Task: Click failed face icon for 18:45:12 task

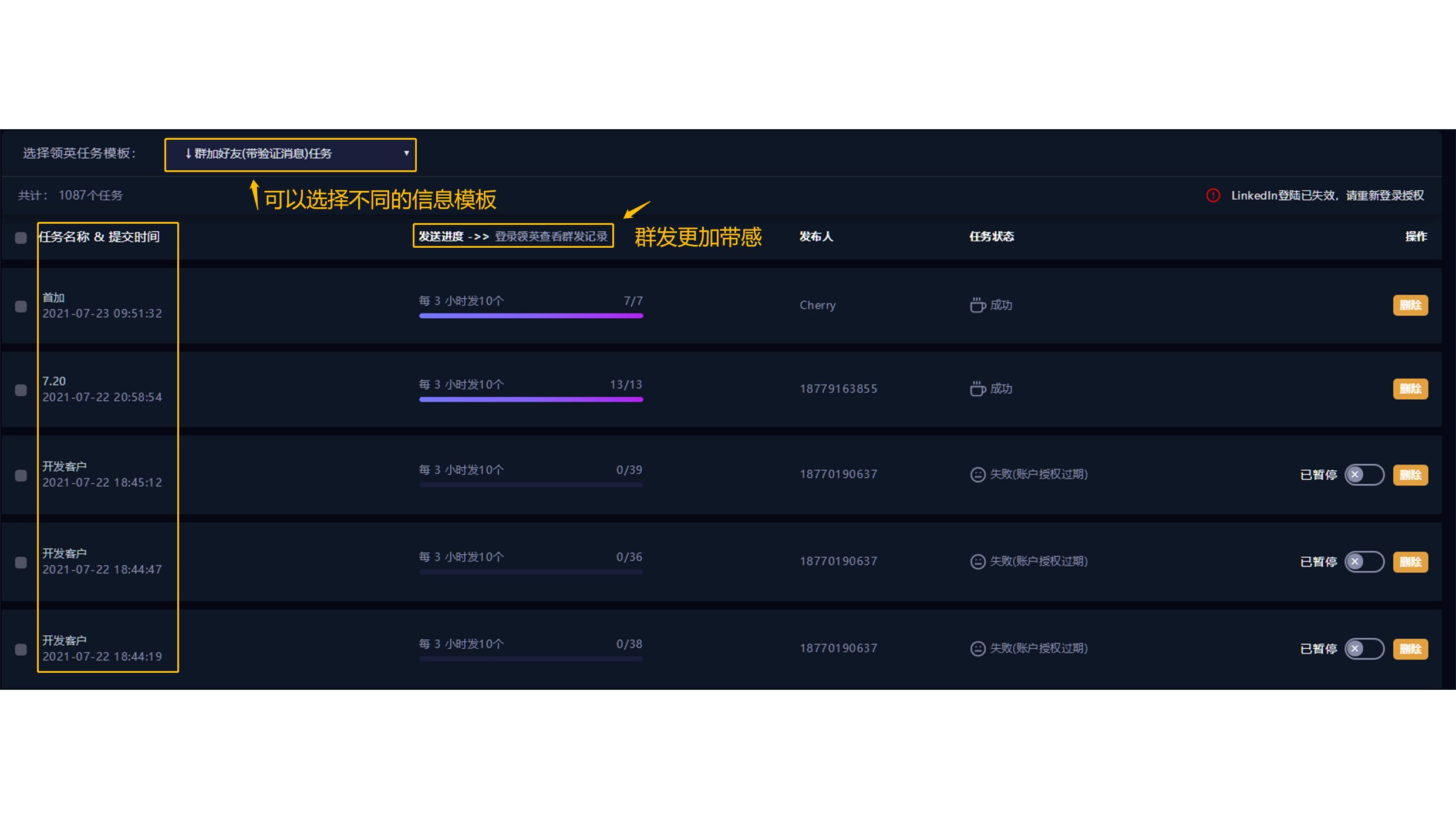Action: point(978,474)
